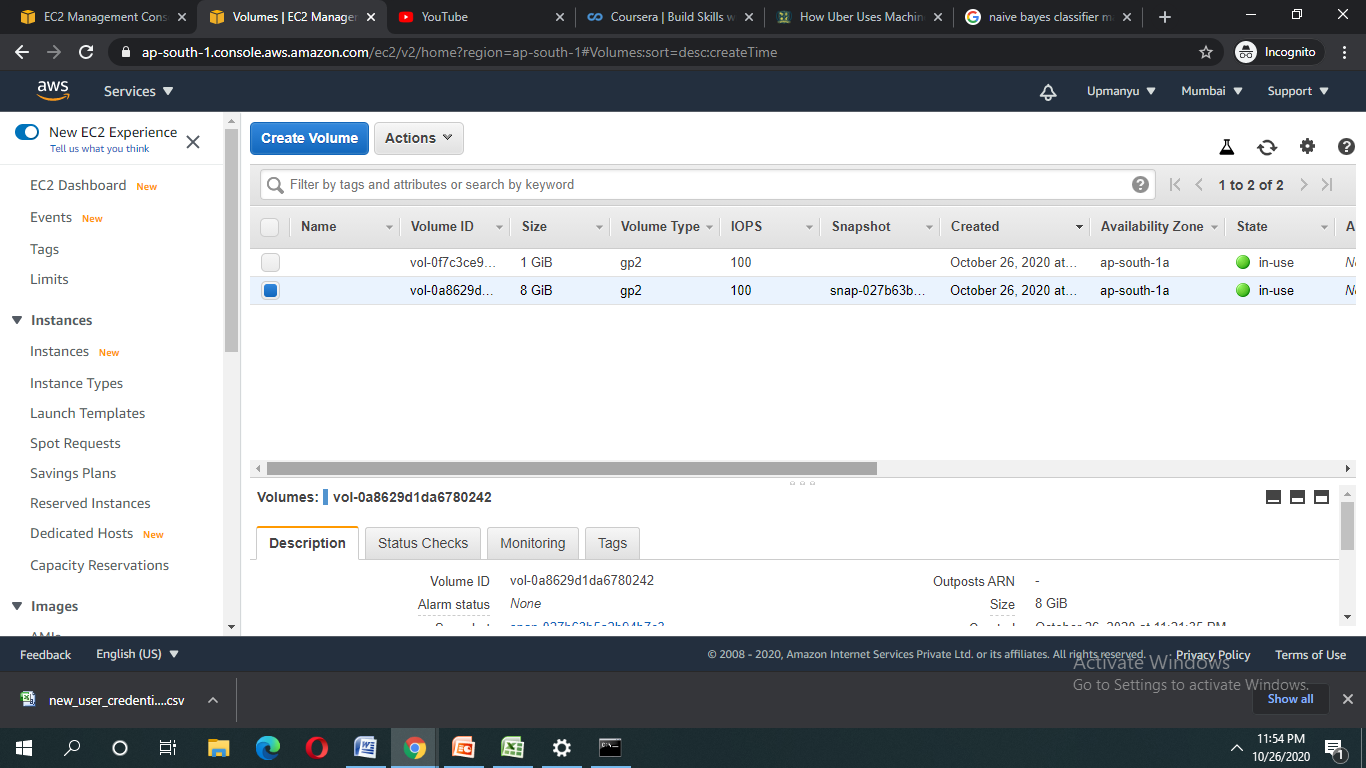The width and height of the screenshot is (1366, 768).
Task: Switch to the Status Checks tab
Action: coord(423,543)
